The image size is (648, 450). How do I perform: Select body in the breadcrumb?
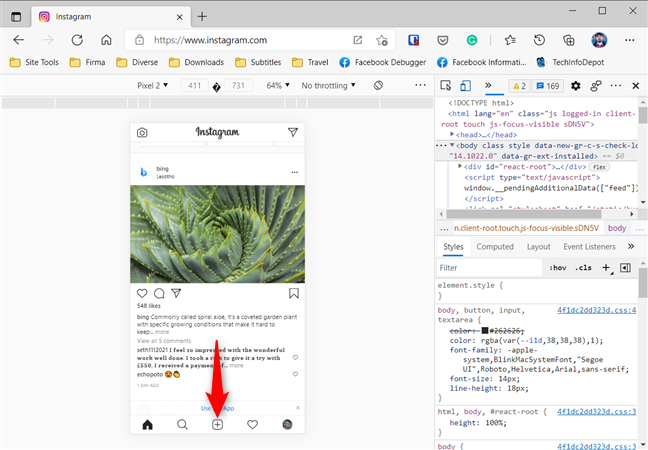tap(617, 228)
